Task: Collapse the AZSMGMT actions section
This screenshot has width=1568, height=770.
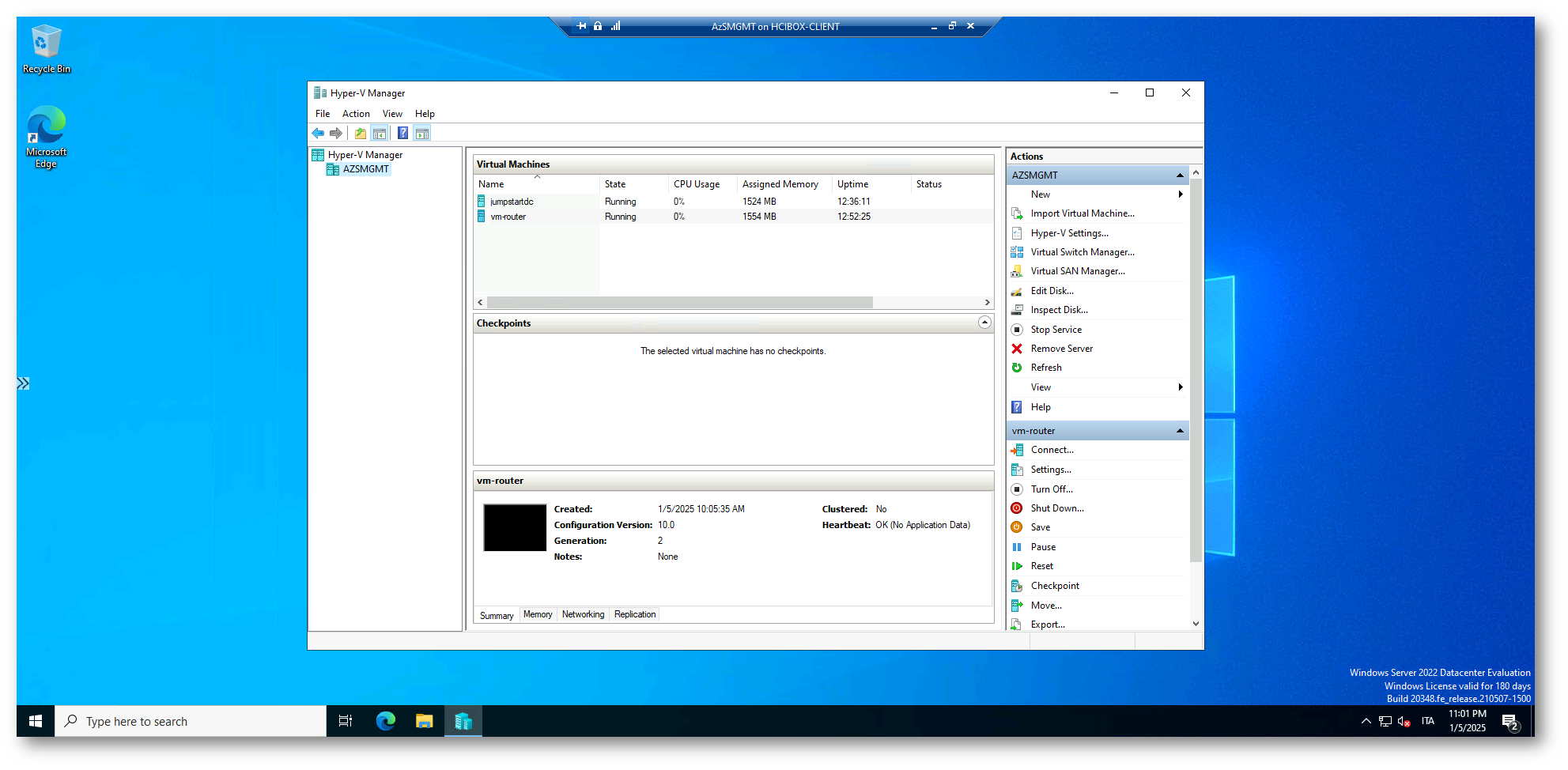Action: 1180,176
